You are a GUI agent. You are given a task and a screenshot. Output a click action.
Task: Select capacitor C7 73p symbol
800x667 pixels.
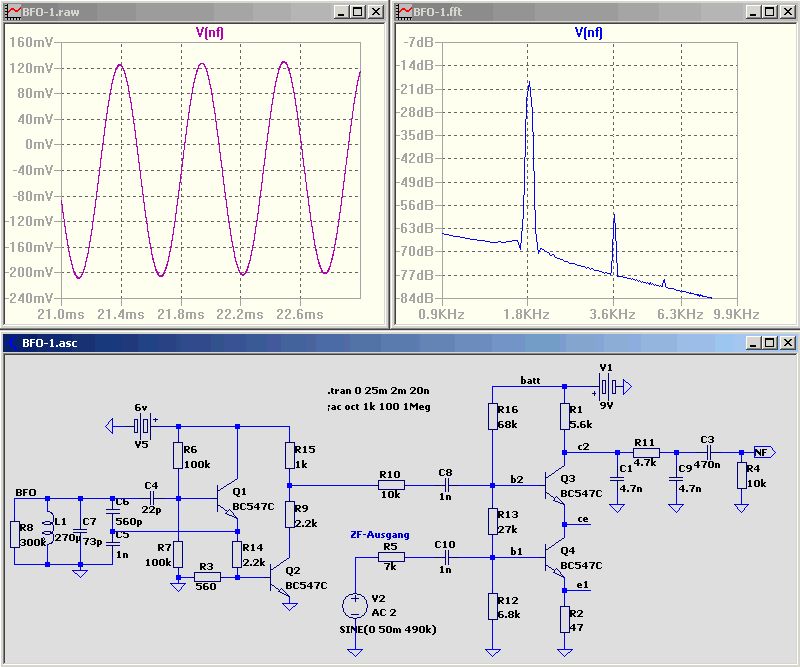80,531
